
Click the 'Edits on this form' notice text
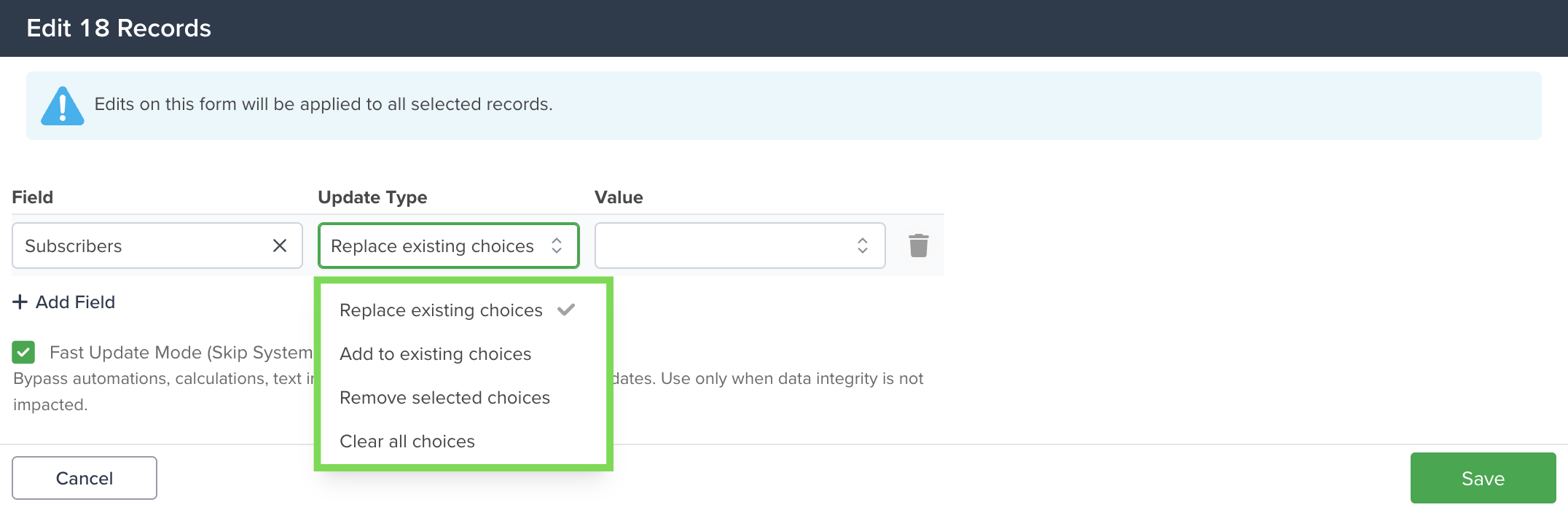point(324,104)
